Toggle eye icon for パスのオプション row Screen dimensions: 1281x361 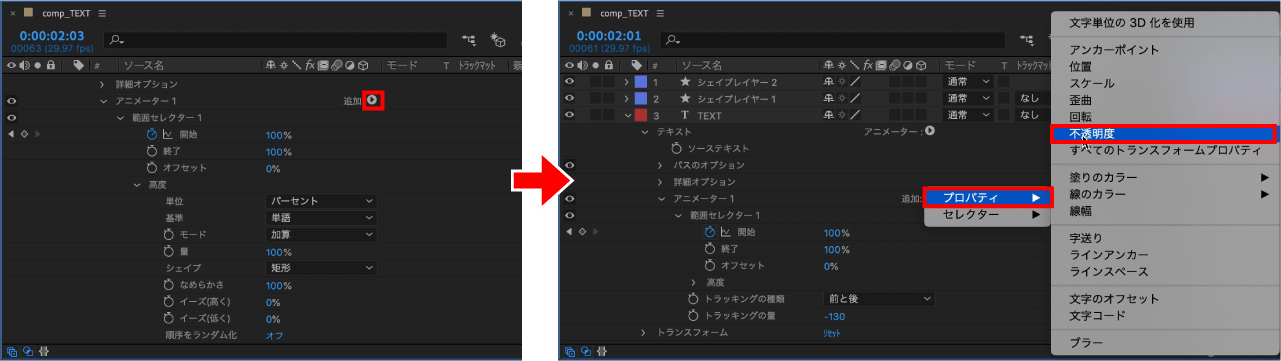[569, 165]
